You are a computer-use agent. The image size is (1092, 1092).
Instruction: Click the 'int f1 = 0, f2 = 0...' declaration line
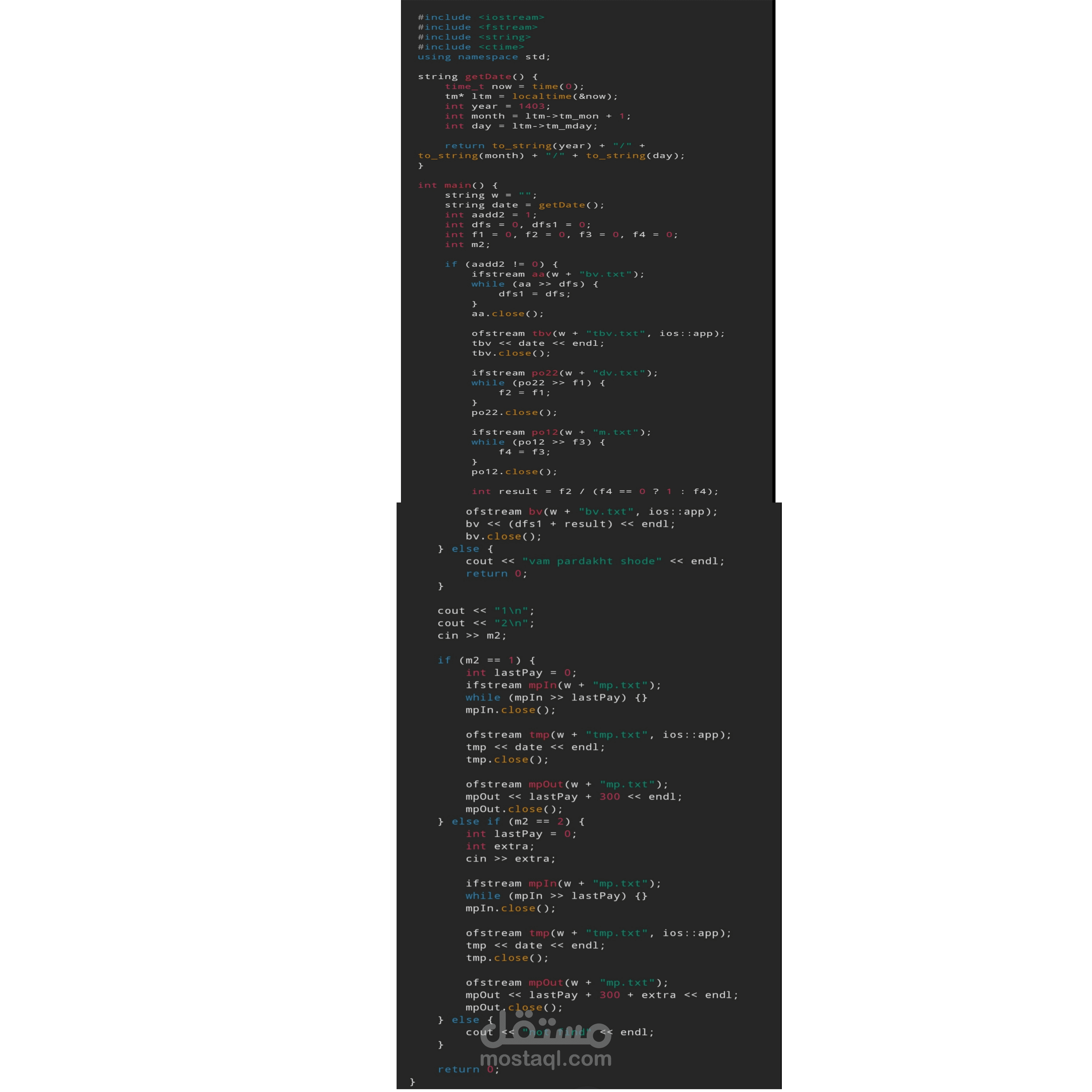[x=561, y=235]
